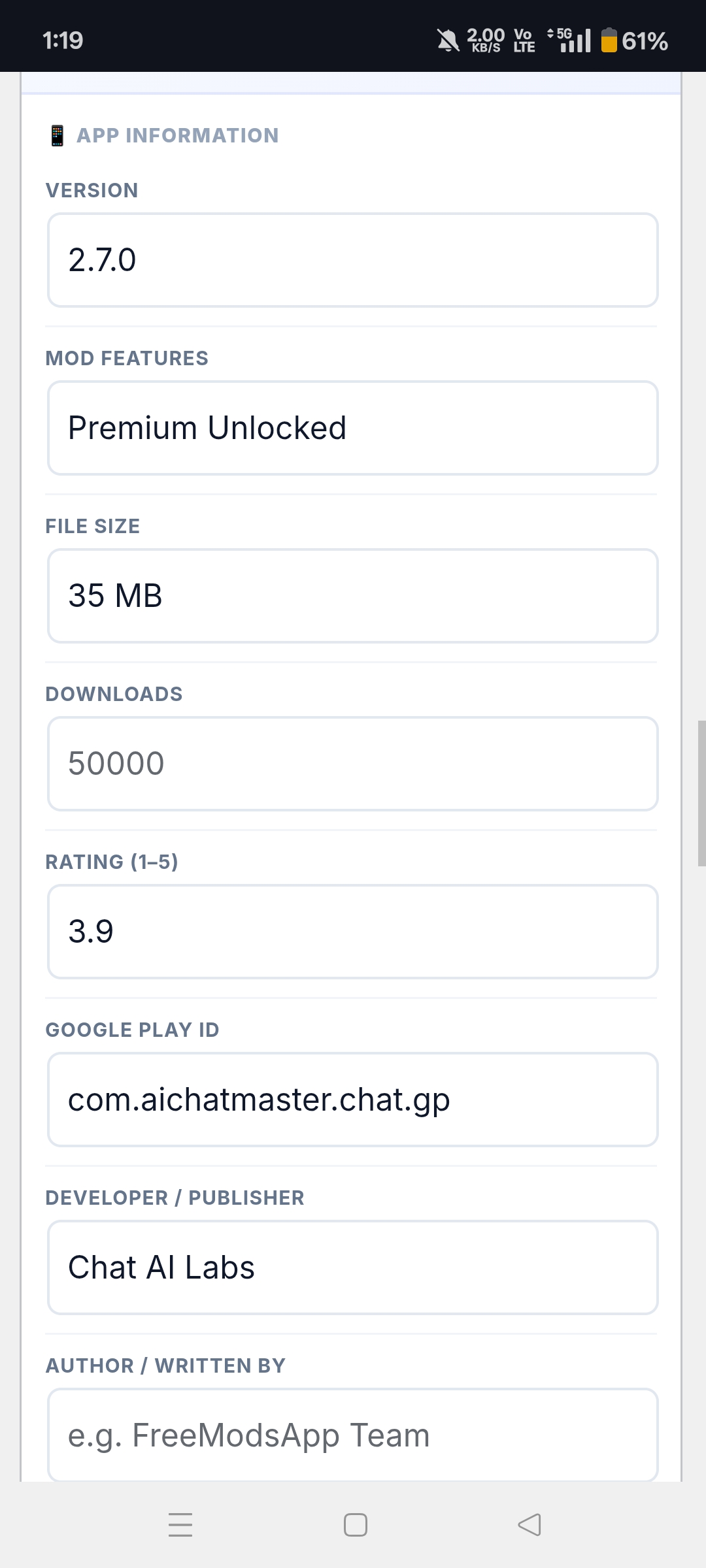Tap the phone emoji beside App Information
Image resolution: width=706 pixels, height=1568 pixels.
click(x=57, y=136)
